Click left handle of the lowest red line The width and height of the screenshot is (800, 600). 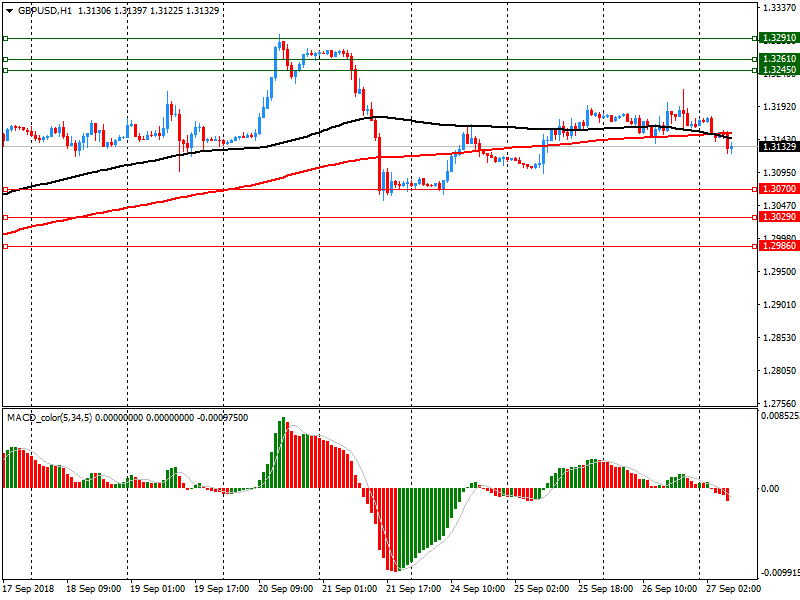(x=5, y=246)
